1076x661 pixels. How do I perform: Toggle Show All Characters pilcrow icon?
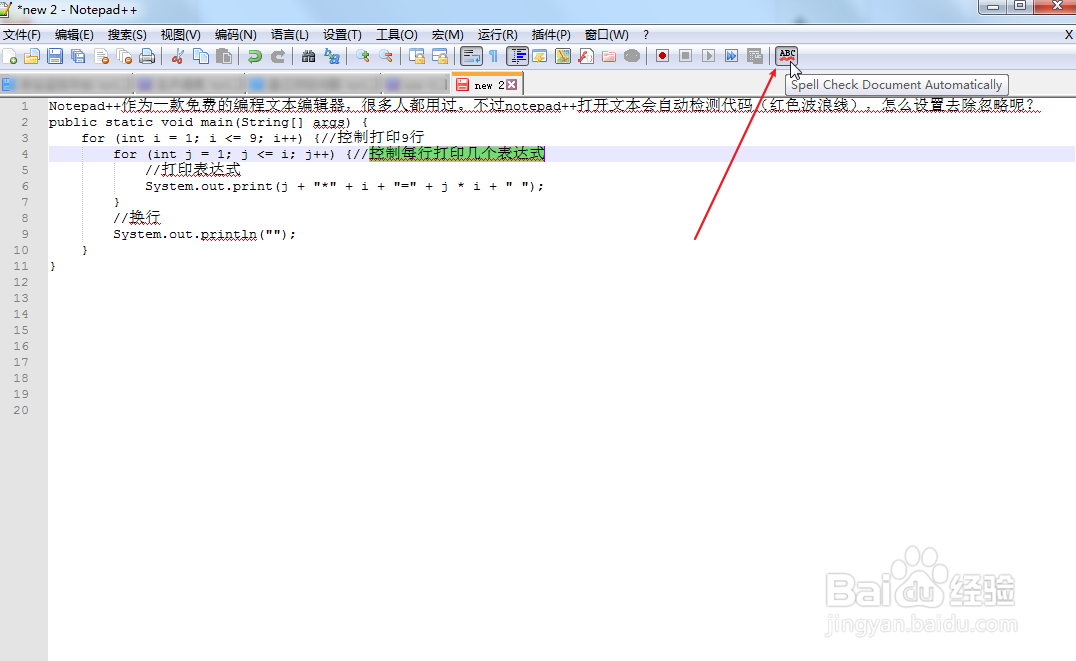(x=493, y=56)
